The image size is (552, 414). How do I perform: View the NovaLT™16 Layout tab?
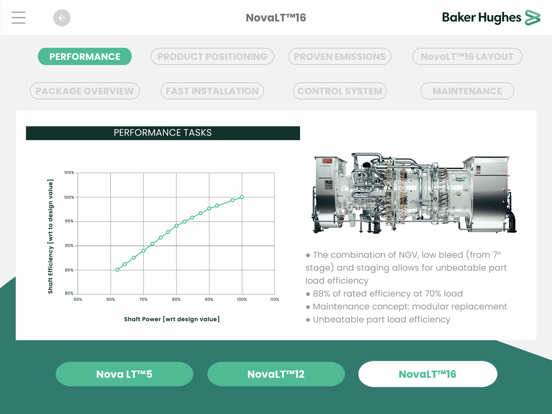[x=467, y=56]
